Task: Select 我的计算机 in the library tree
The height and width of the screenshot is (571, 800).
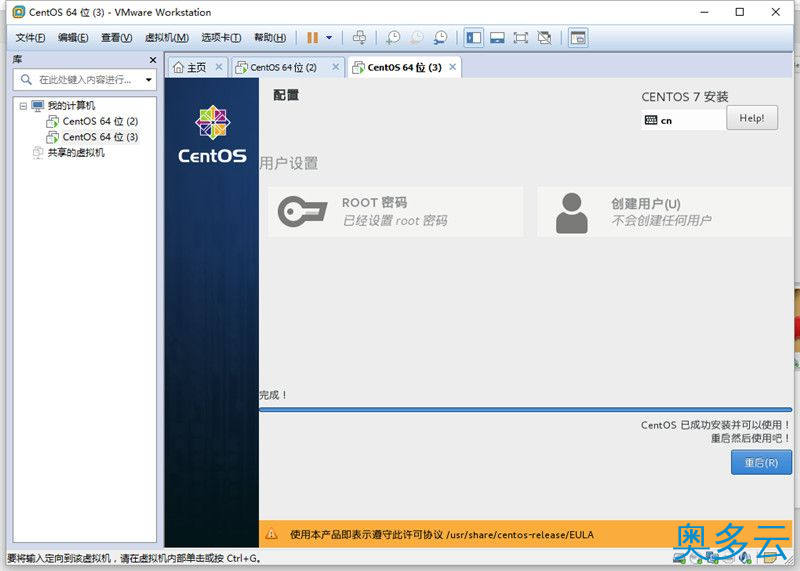Action: click(71, 106)
